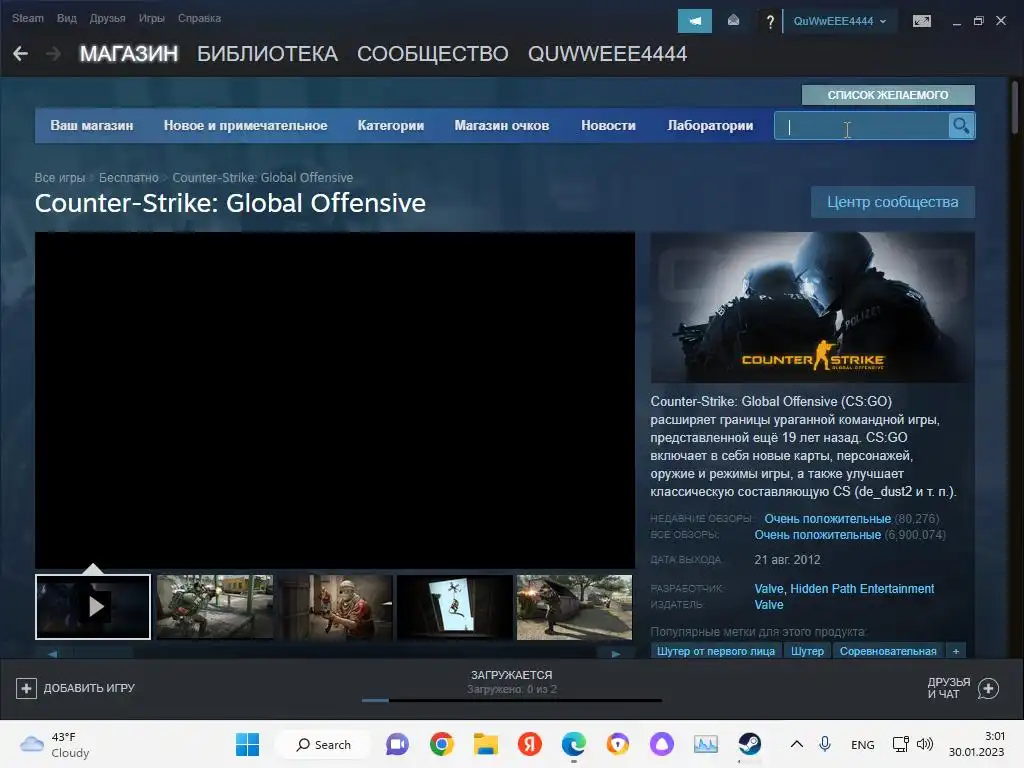Click the plus icon for Add Game

[x=26, y=688]
